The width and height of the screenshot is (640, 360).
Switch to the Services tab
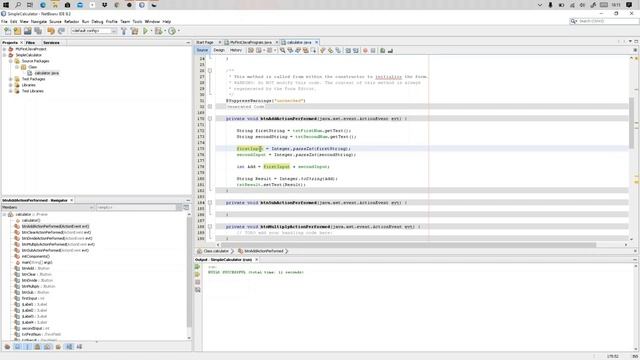point(51,42)
